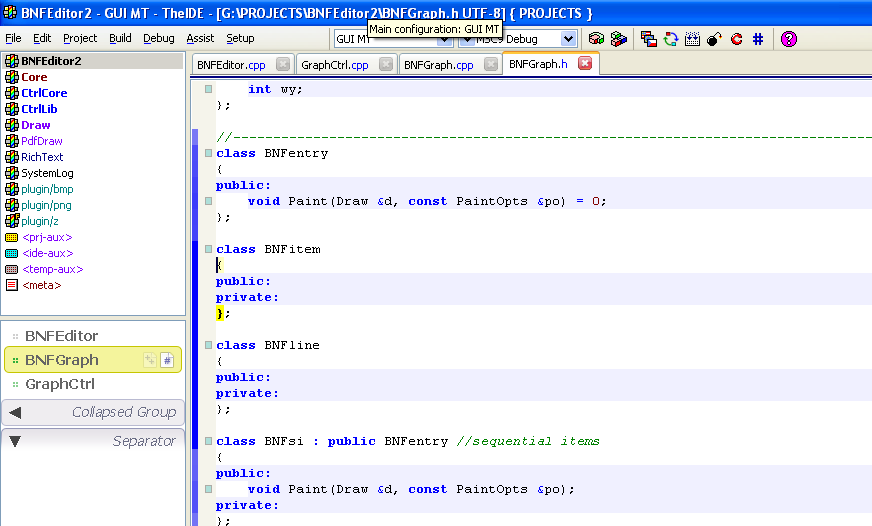Close the BNFGraph.h tab
The image size is (872, 526).
(585, 64)
